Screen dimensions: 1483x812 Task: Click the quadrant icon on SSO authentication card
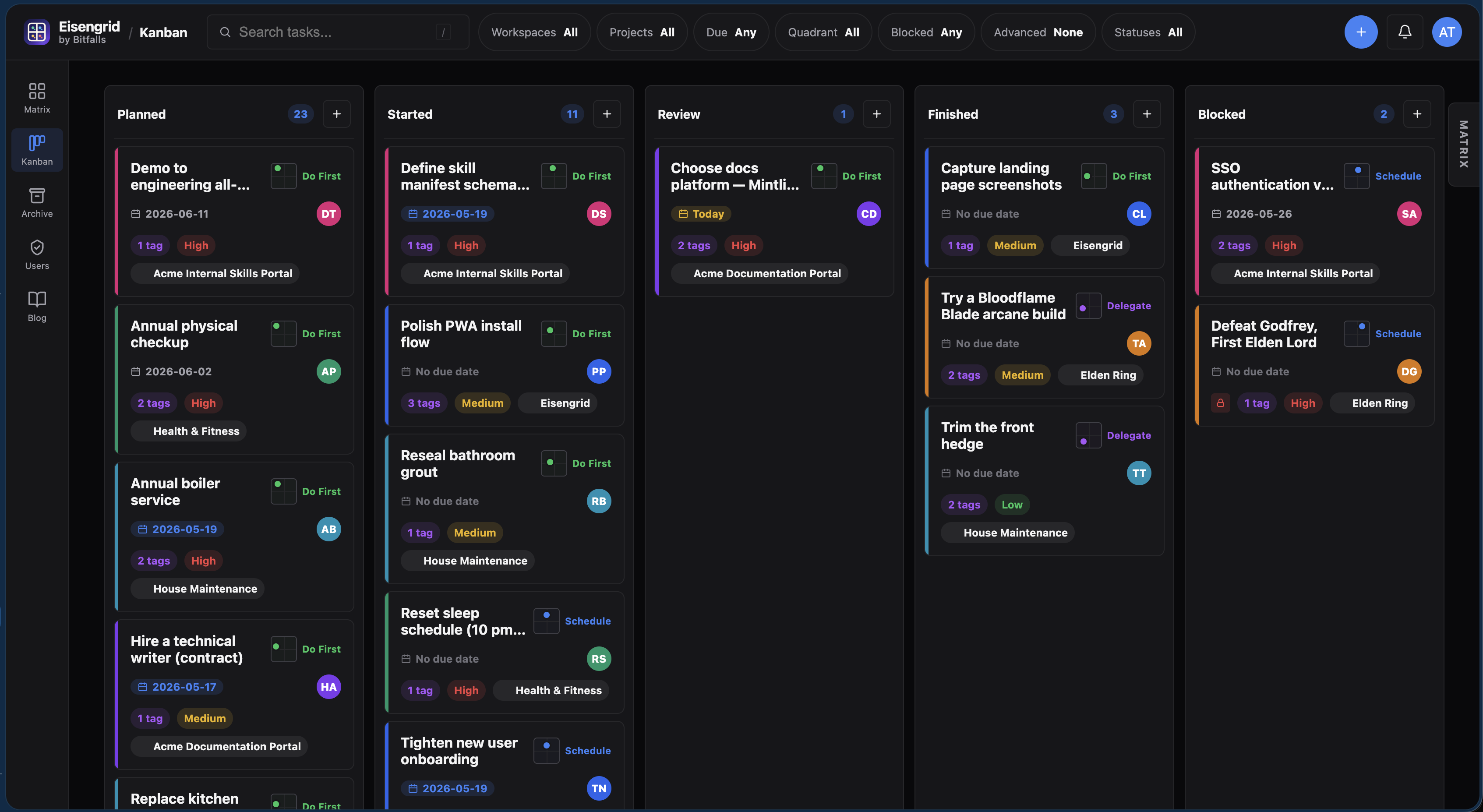pyautogui.click(x=1356, y=176)
